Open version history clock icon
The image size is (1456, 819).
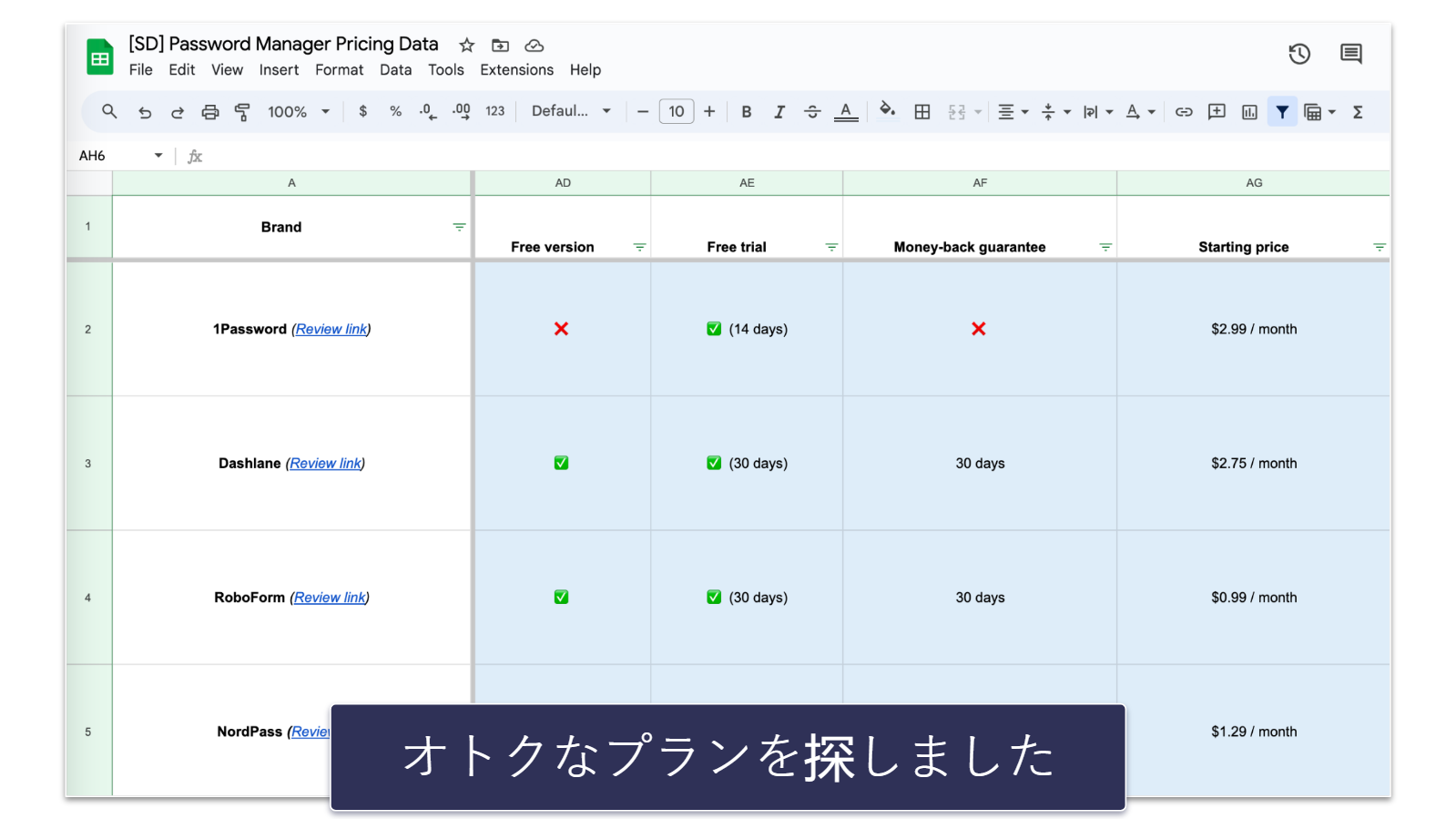coord(1299,54)
